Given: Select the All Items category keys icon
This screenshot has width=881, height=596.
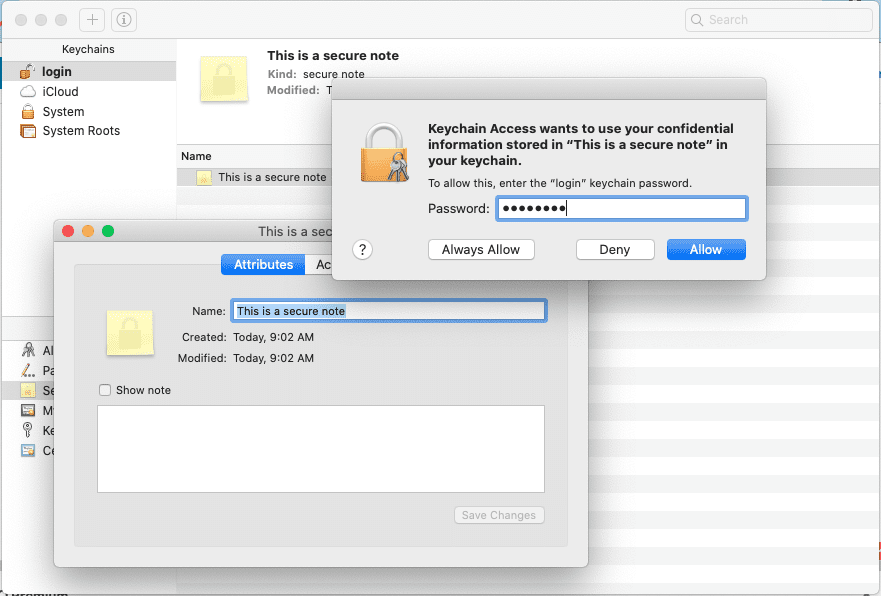Looking at the screenshot, I should [x=29, y=351].
